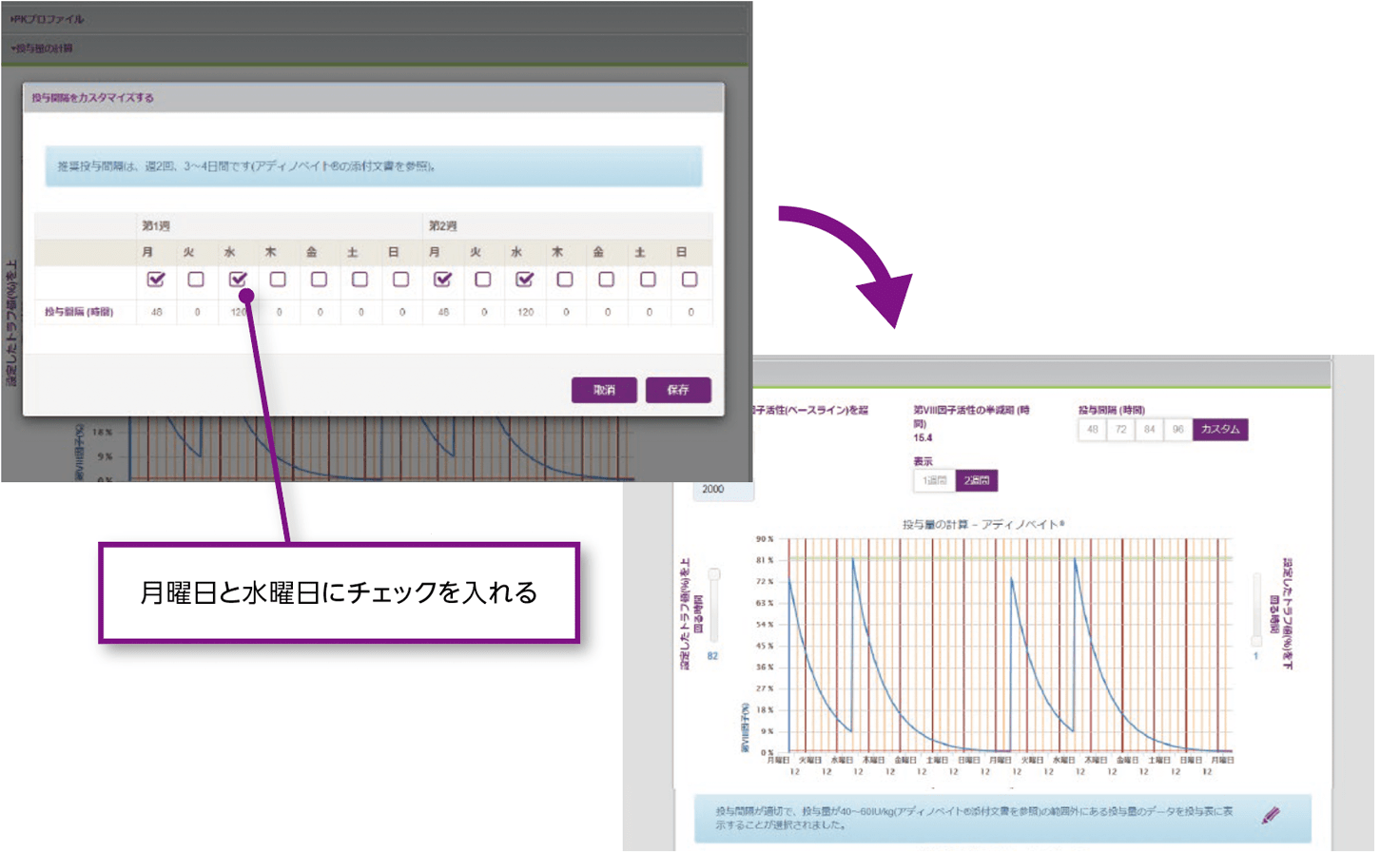This screenshot has height=852, width=1400.
Task: Check week 1 Sunday (日) checkbox
Action: tap(400, 280)
